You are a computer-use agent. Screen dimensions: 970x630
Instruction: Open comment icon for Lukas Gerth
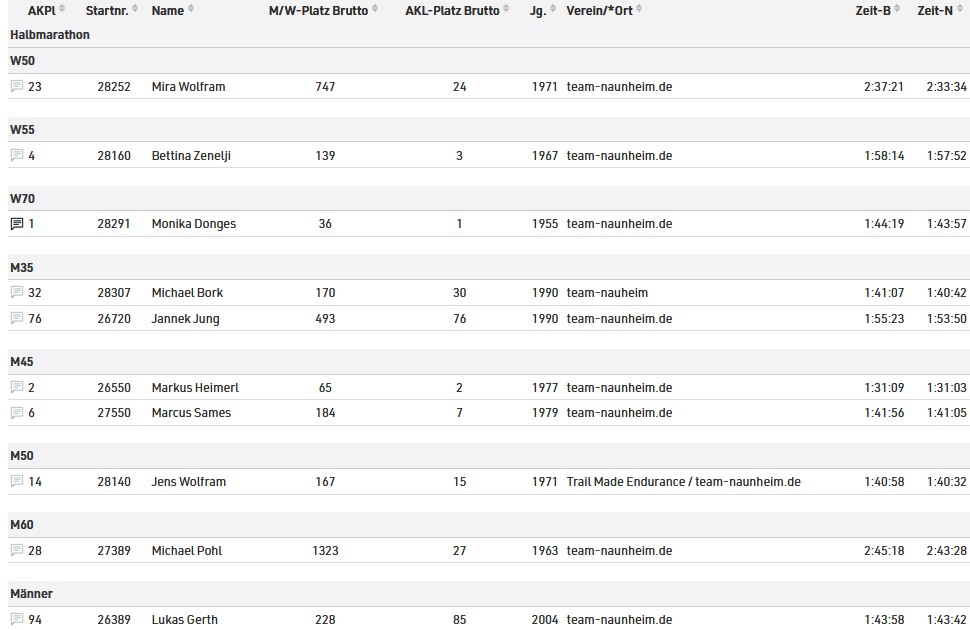point(17,619)
